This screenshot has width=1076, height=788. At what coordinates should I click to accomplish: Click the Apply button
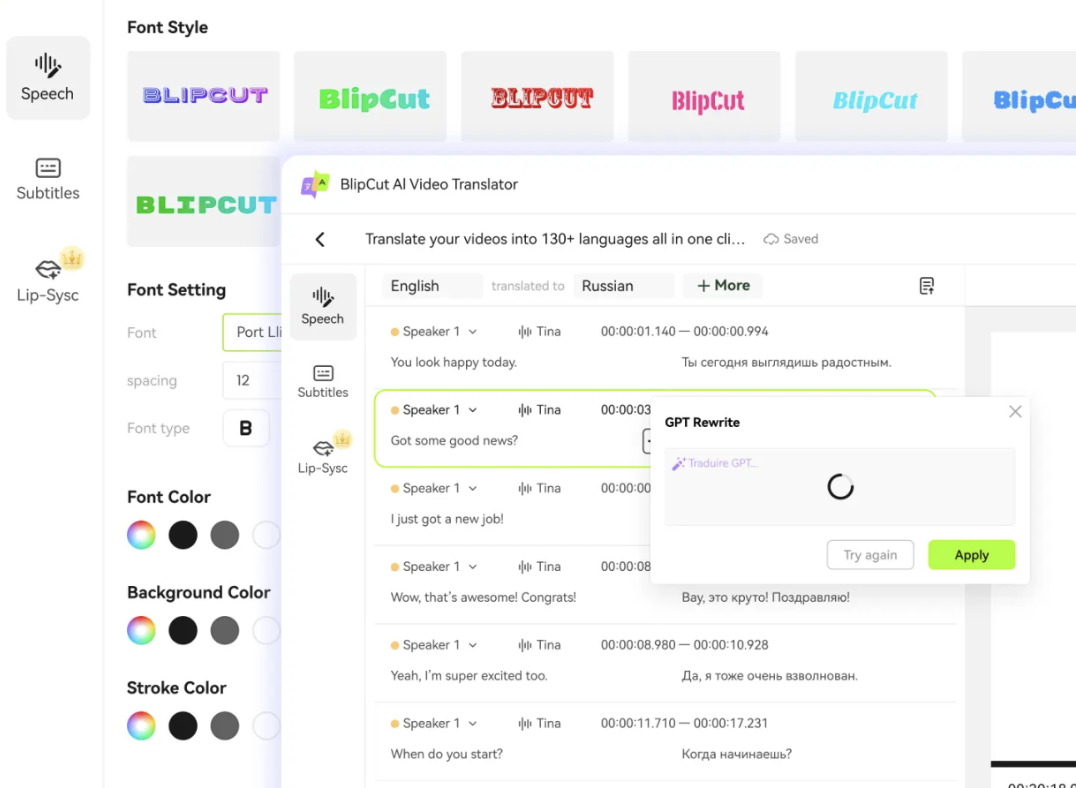pyautogui.click(x=971, y=555)
